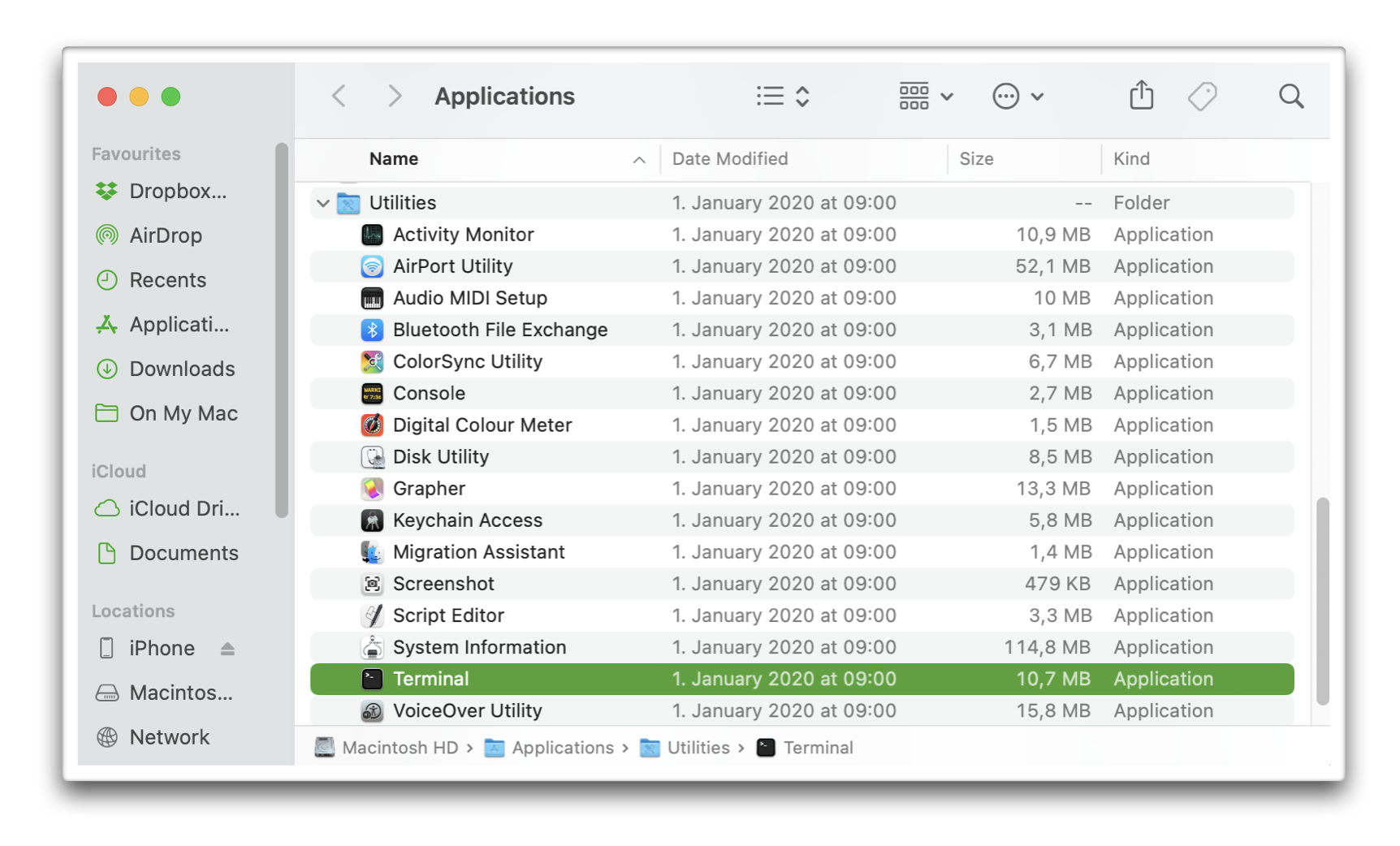This screenshot has height=846, width=1400.
Task: Click the Activity Monitor app icon
Action: [x=372, y=235]
